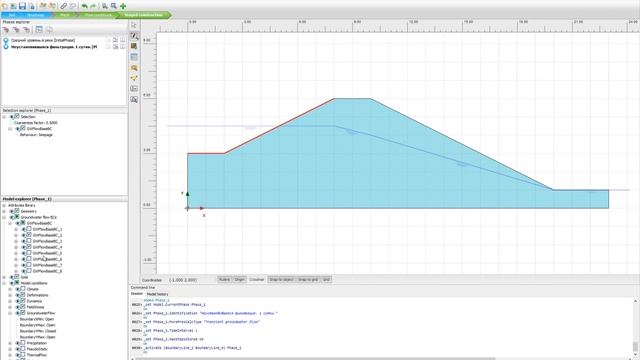Click the Origin button below the canvas

239,280
